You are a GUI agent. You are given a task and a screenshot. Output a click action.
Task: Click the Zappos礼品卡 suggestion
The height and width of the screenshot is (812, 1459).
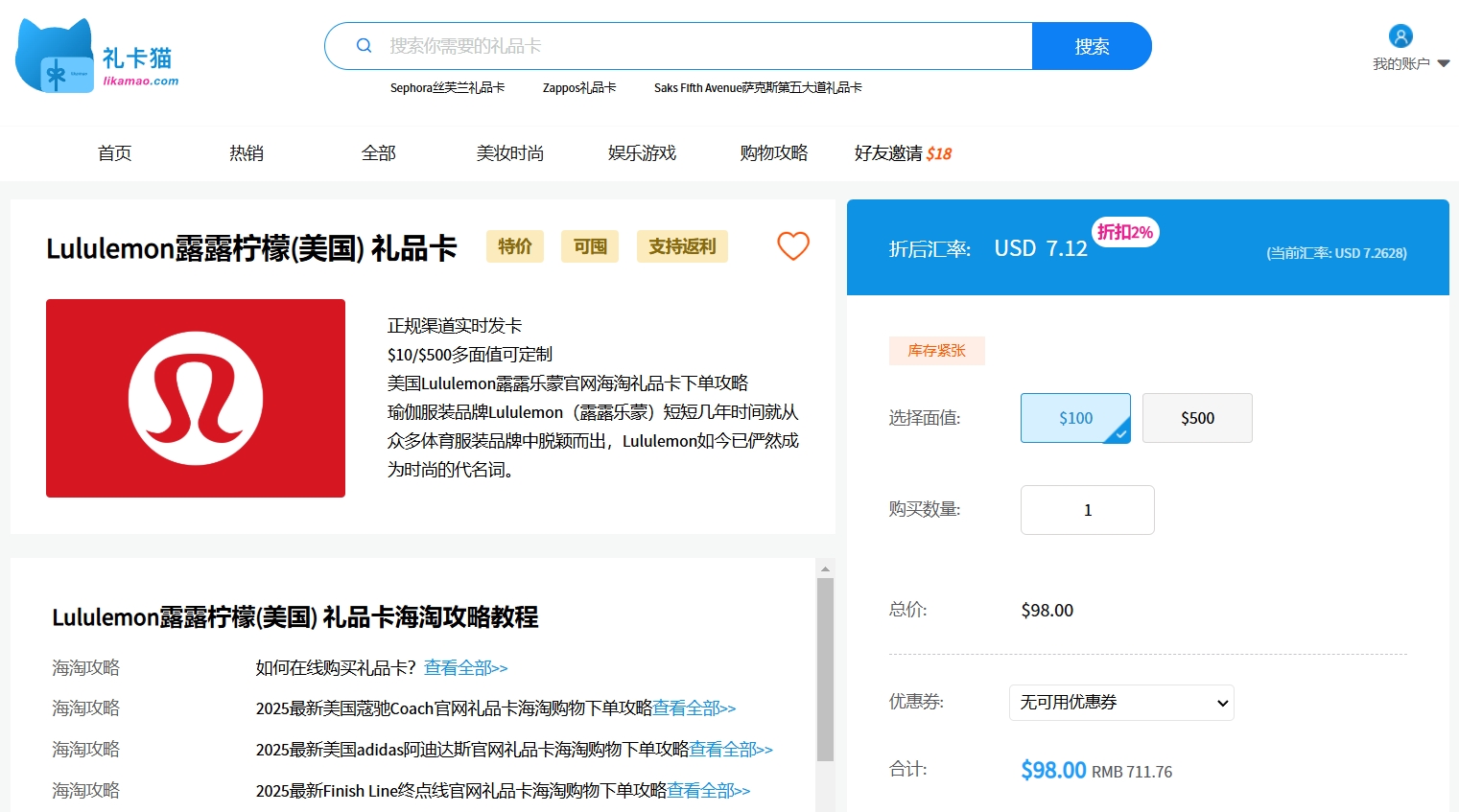click(x=579, y=87)
